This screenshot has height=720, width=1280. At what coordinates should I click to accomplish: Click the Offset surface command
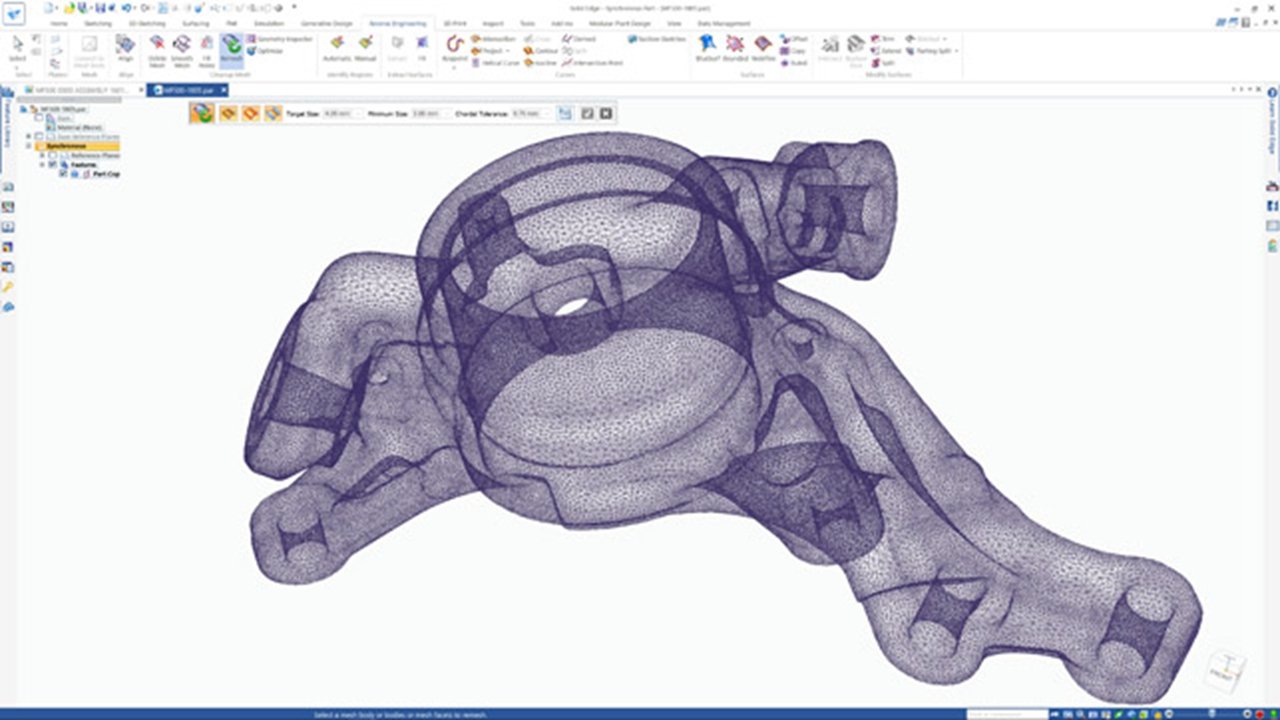[794, 38]
